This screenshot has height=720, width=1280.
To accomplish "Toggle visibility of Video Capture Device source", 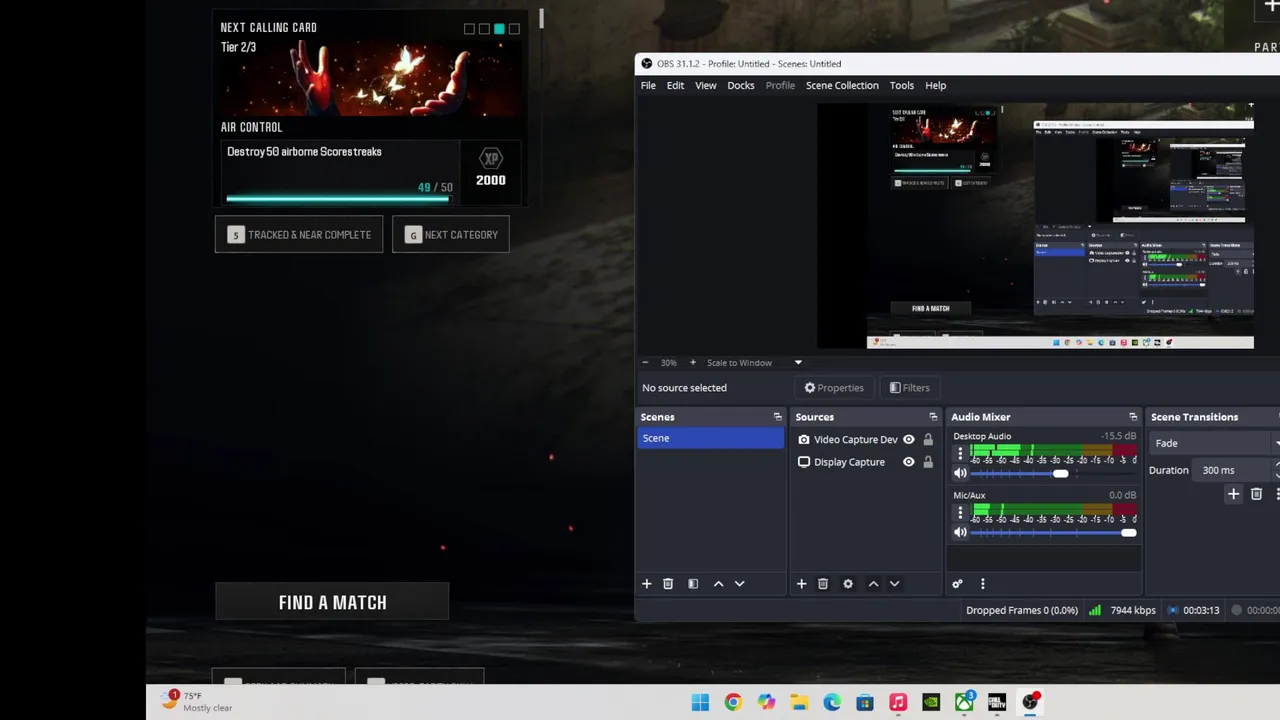I will [909, 440].
